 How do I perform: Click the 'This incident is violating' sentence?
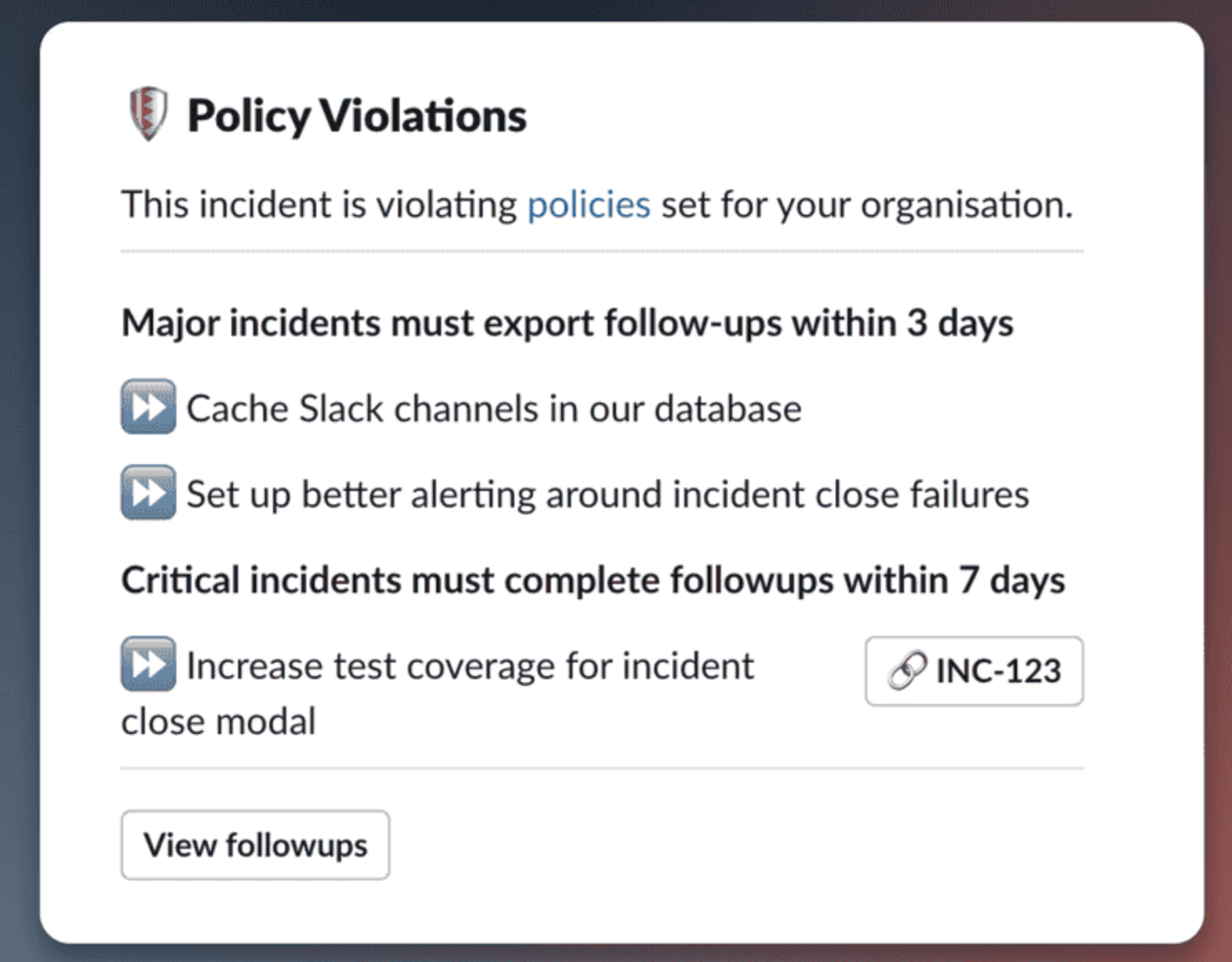[319, 205]
